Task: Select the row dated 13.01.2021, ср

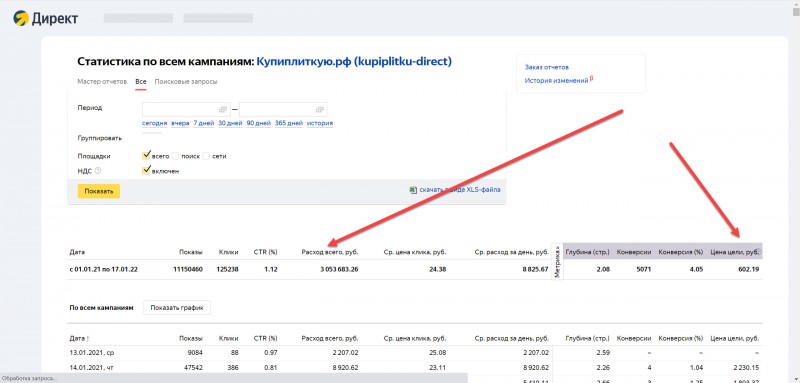Action: pos(414,352)
